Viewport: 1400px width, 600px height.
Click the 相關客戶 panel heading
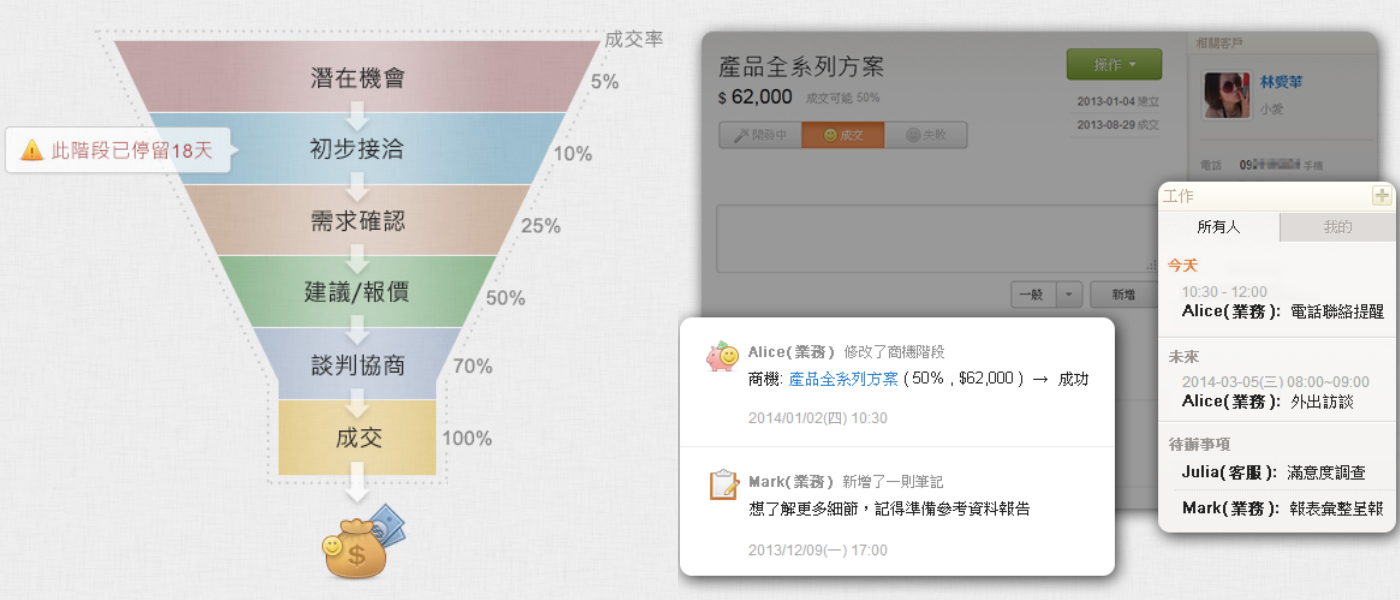coord(1219,42)
